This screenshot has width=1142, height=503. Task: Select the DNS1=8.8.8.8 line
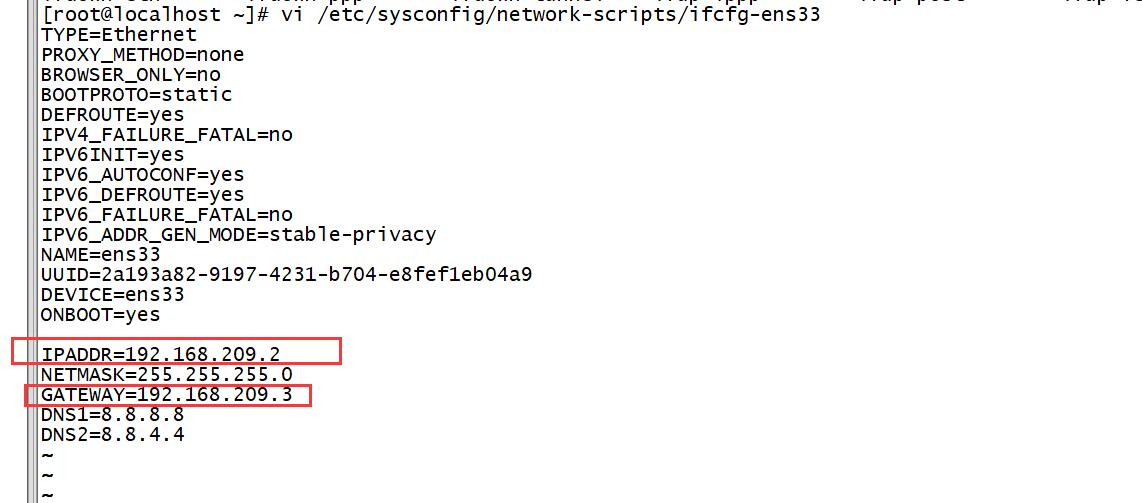(x=113, y=415)
